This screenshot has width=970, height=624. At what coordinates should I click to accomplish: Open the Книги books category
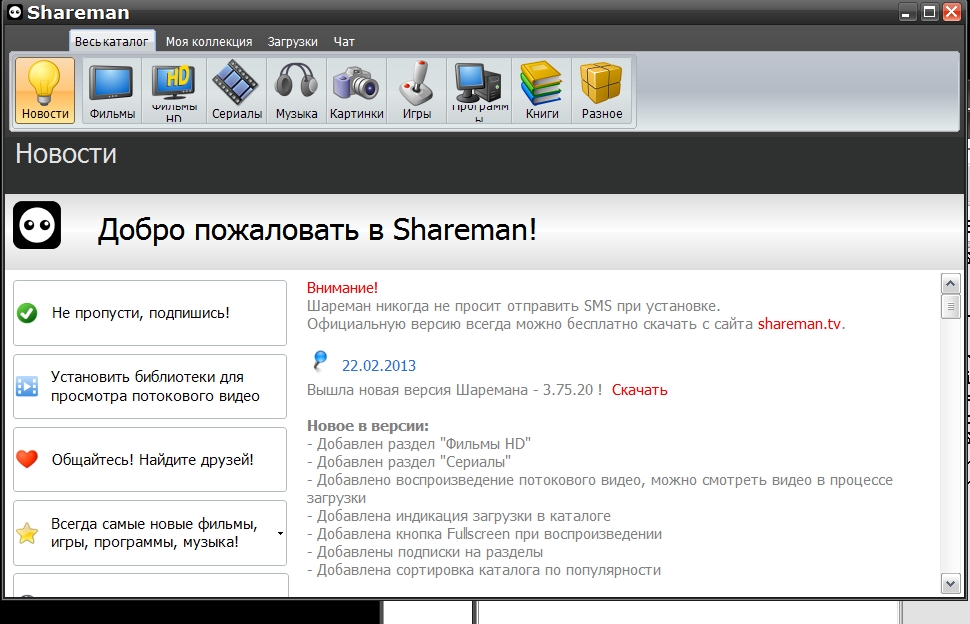coord(542,90)
